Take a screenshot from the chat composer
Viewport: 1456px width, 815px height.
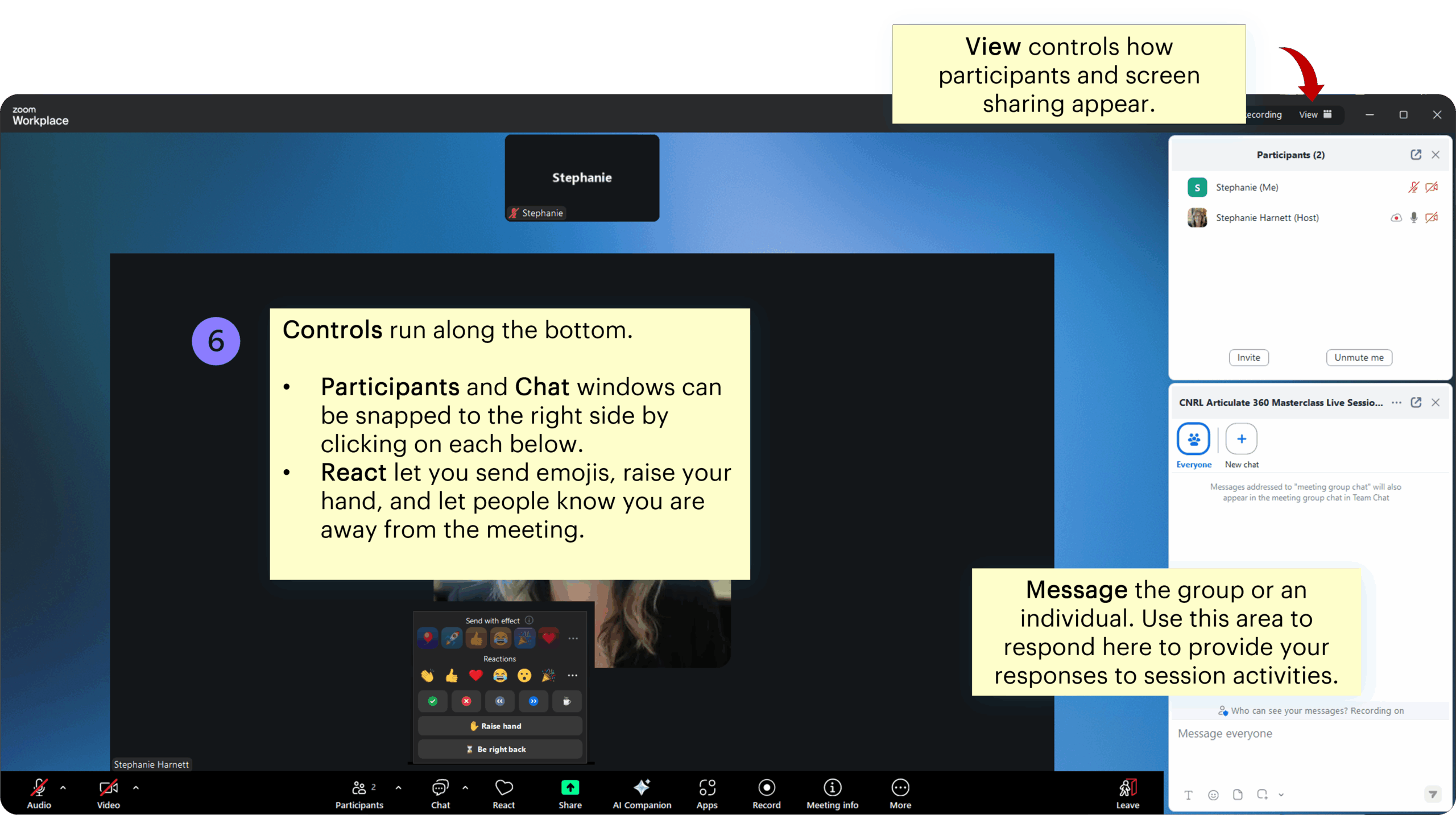click(x=1263, y=795)
